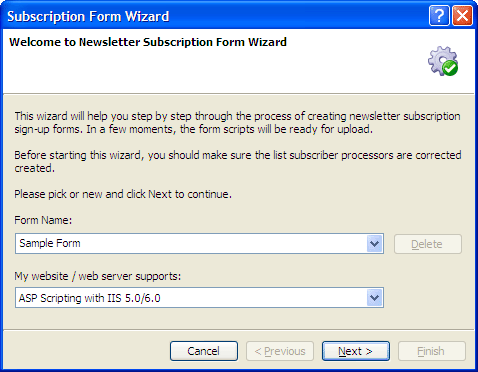Click the question mark help button

click(439, 15)
